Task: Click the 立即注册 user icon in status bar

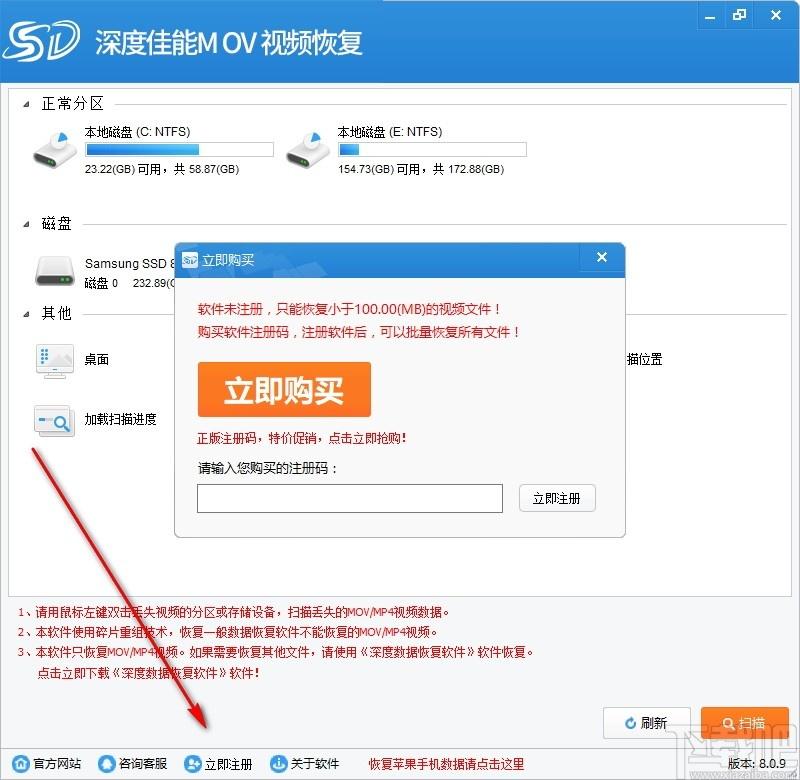Action: pyautogui.click(x=192, y=764)
